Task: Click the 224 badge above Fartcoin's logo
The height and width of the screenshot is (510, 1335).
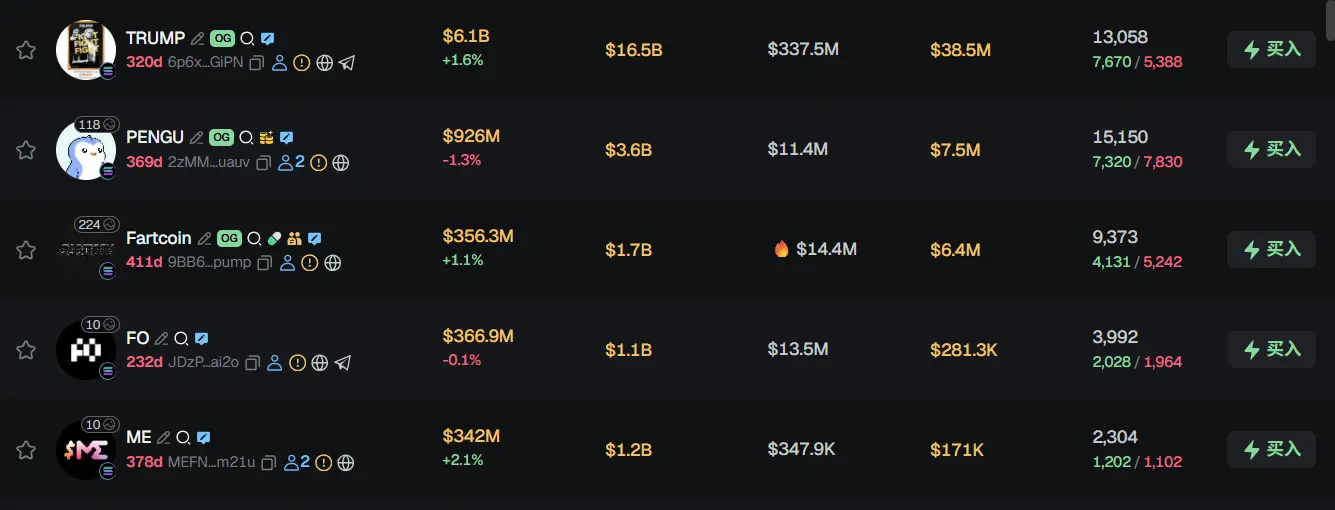Action: click(97, 224)
